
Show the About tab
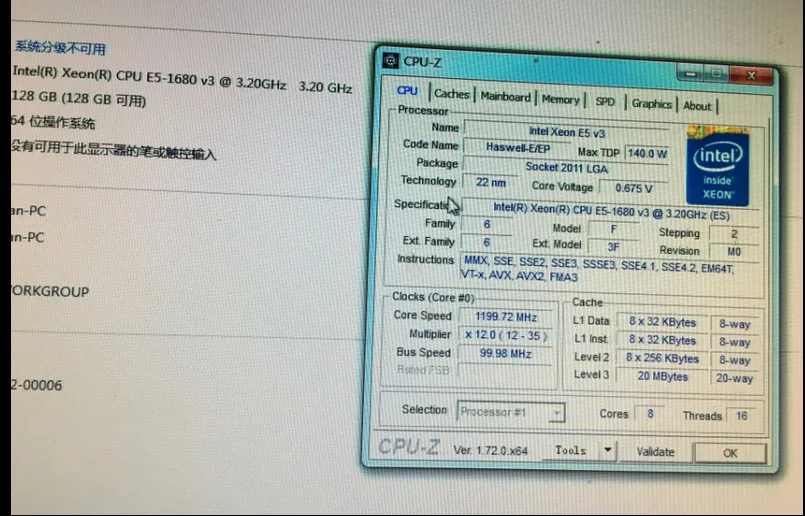click(x=697, y=106)
